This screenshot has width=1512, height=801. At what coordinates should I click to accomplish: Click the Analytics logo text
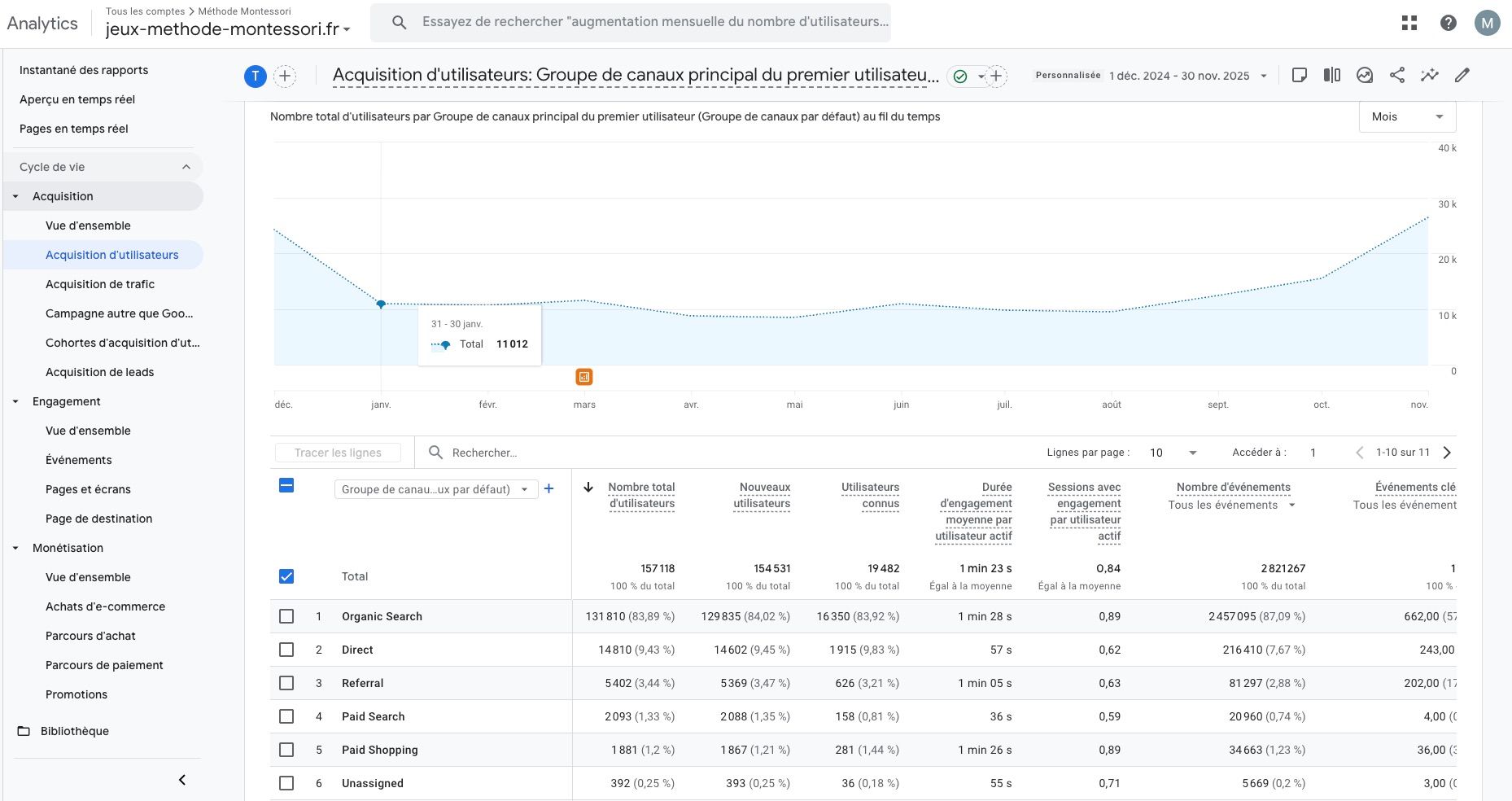pyautogui.click(x=42, y=24)
